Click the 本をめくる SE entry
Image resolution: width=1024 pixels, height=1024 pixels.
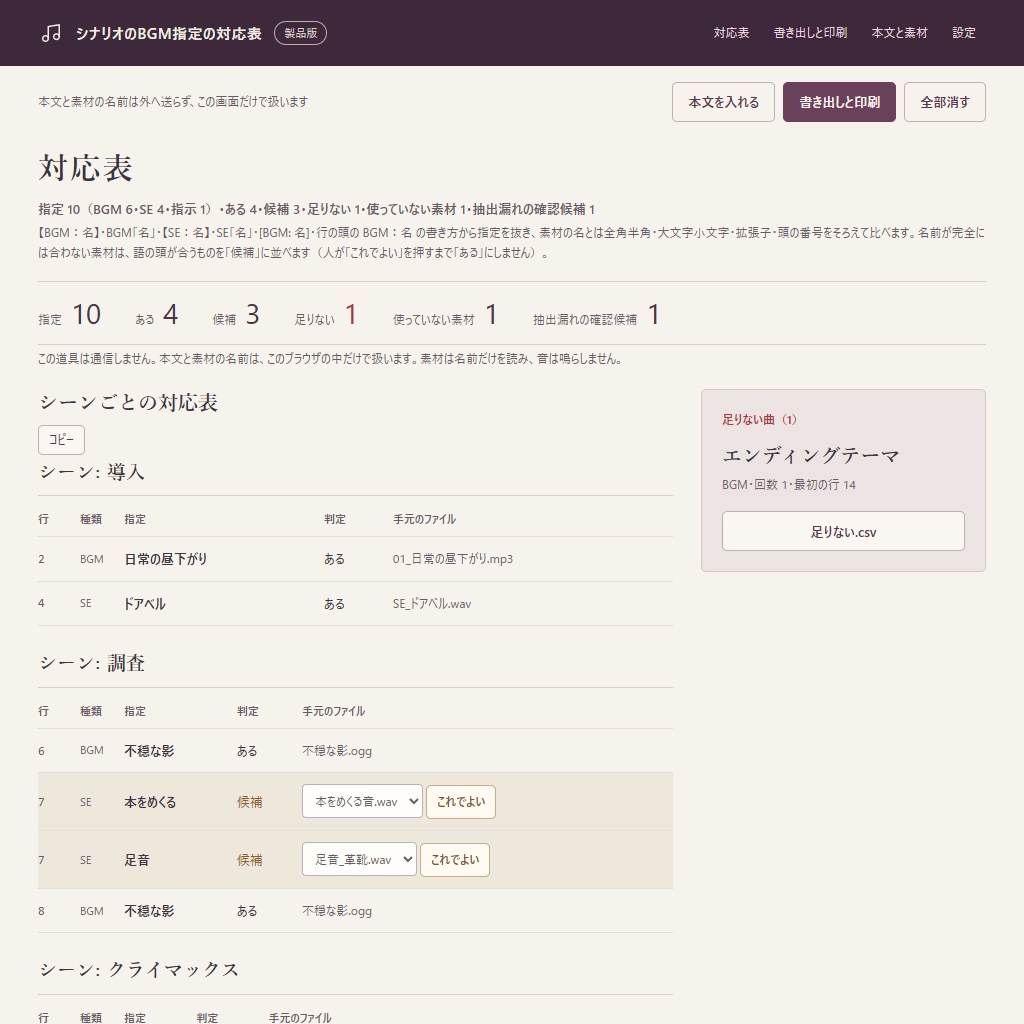tap(150, 802)
